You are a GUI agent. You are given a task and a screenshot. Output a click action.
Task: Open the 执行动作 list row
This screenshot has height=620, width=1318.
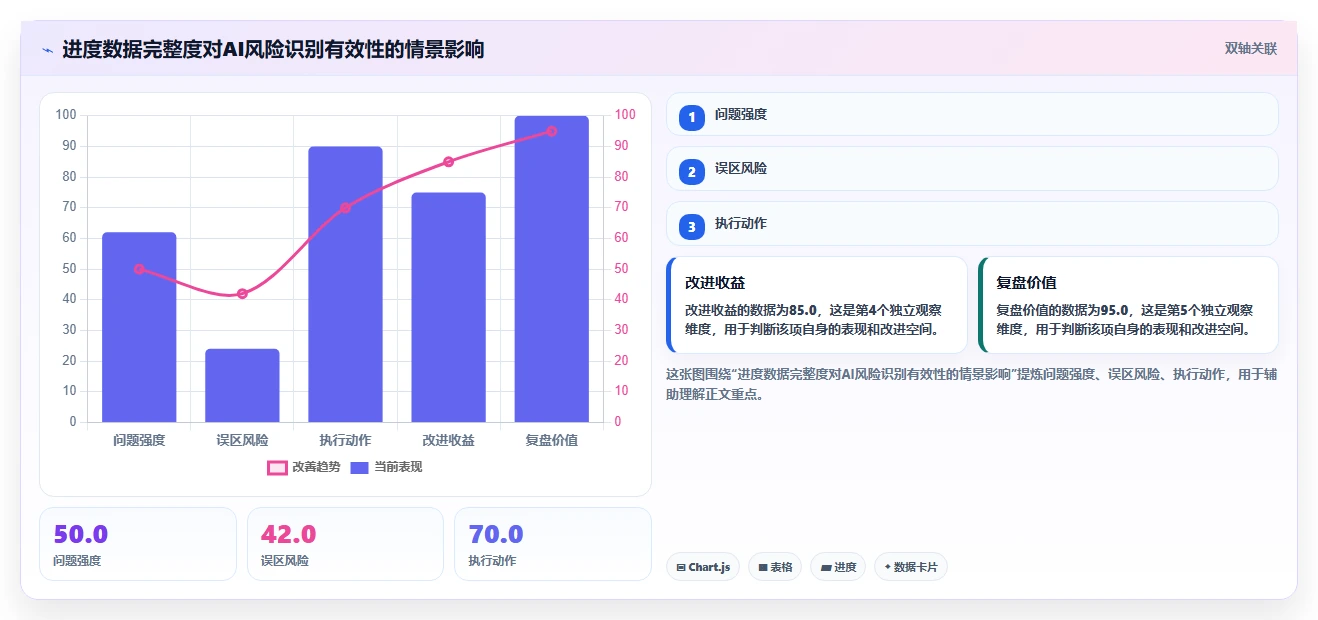972,223
